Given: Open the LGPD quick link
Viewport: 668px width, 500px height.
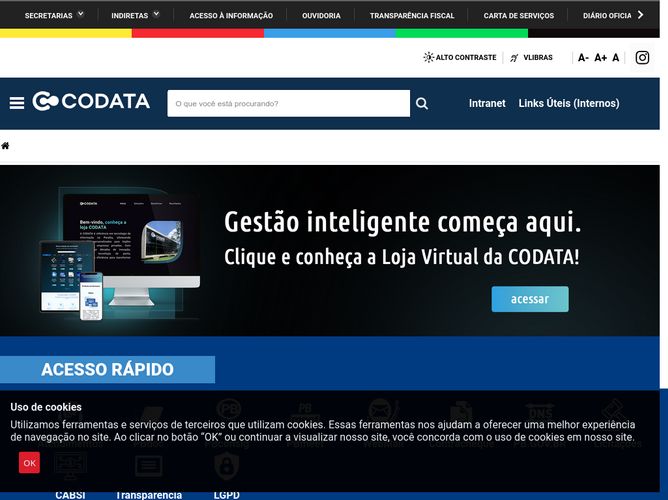Looking at the screenshot, I should click(226, 495).
